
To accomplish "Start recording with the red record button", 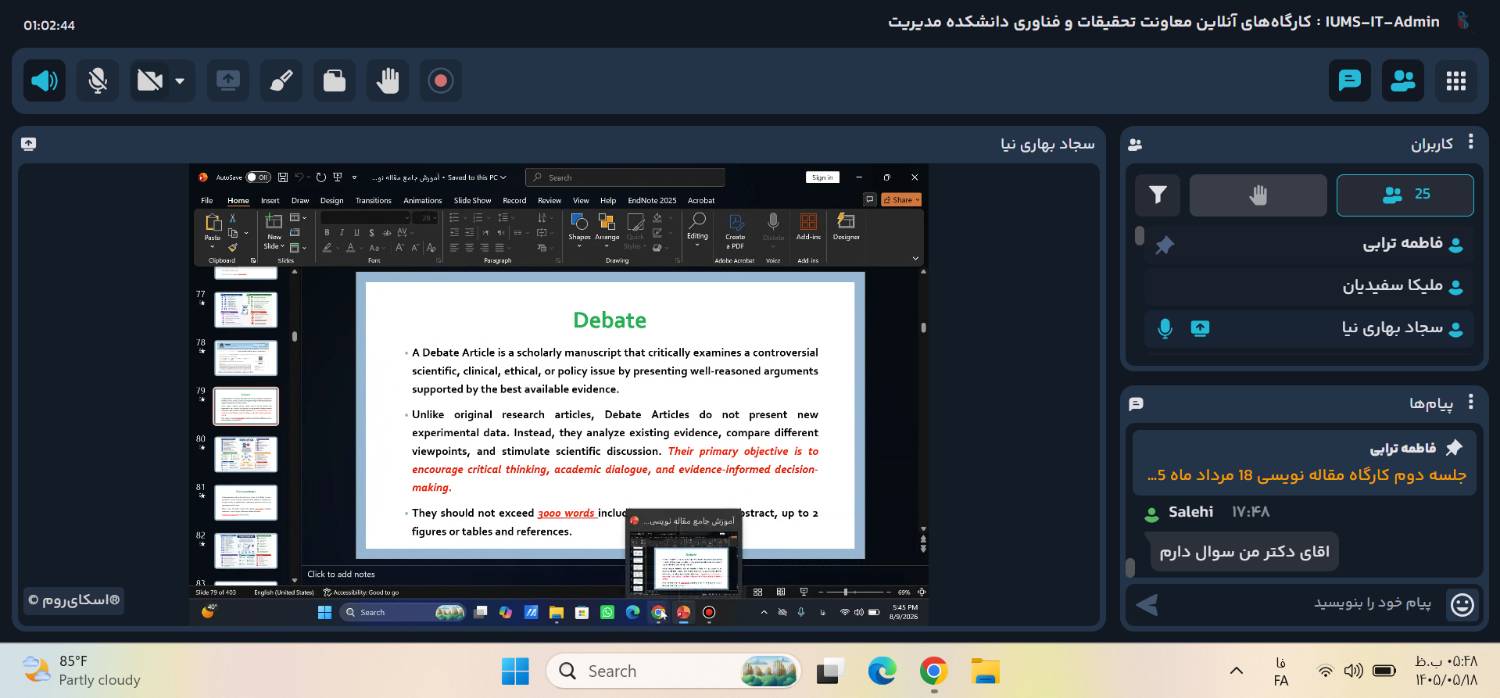I will [x=440, y=81].
